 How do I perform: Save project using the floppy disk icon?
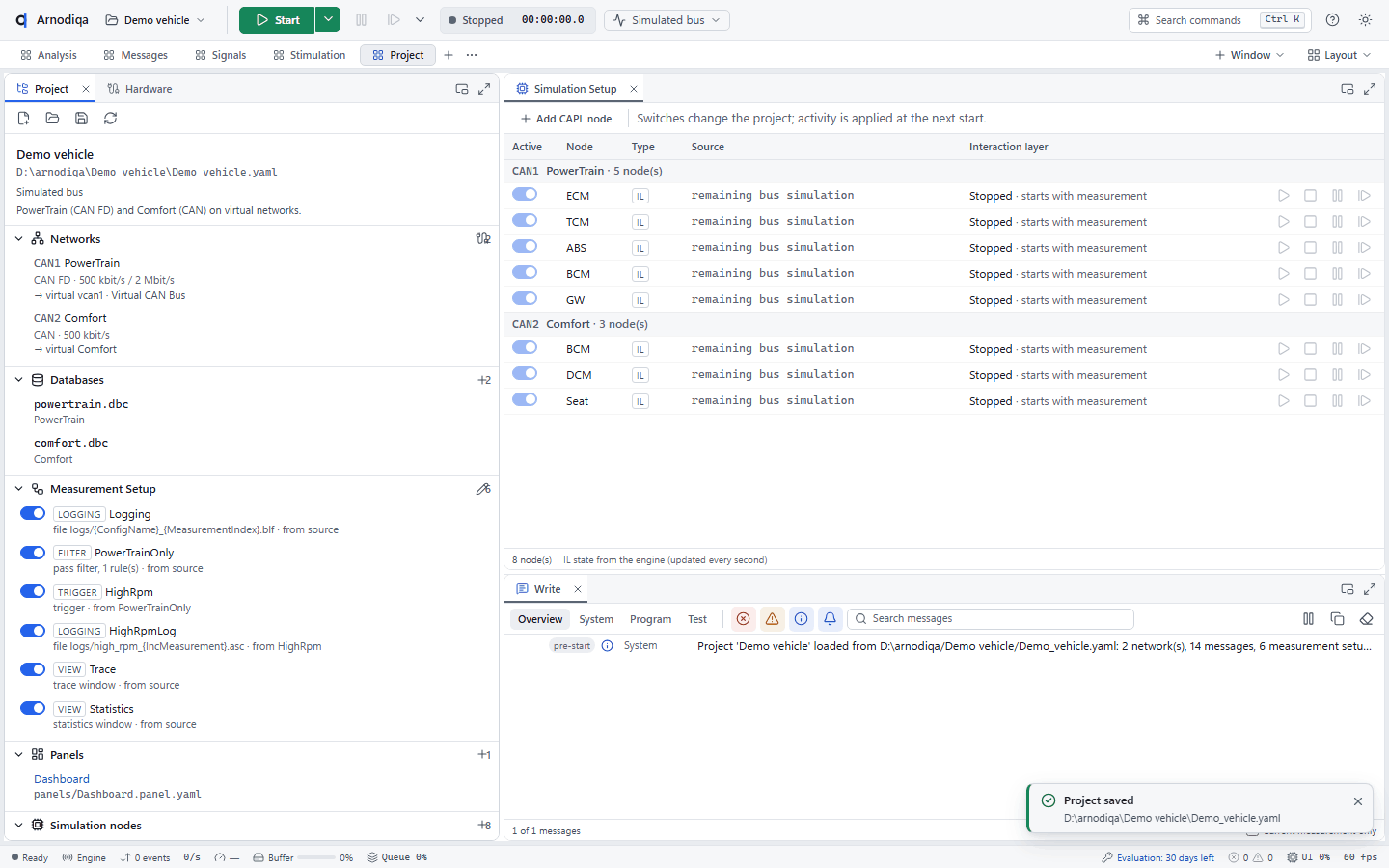[x=82, y=118]
